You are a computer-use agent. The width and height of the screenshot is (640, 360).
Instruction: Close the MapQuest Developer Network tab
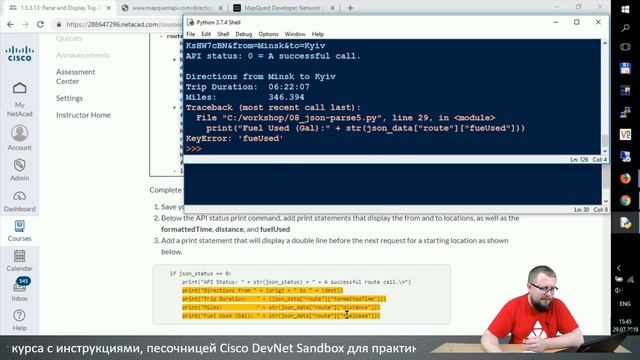pyautogui.click(x=333, y=8)
